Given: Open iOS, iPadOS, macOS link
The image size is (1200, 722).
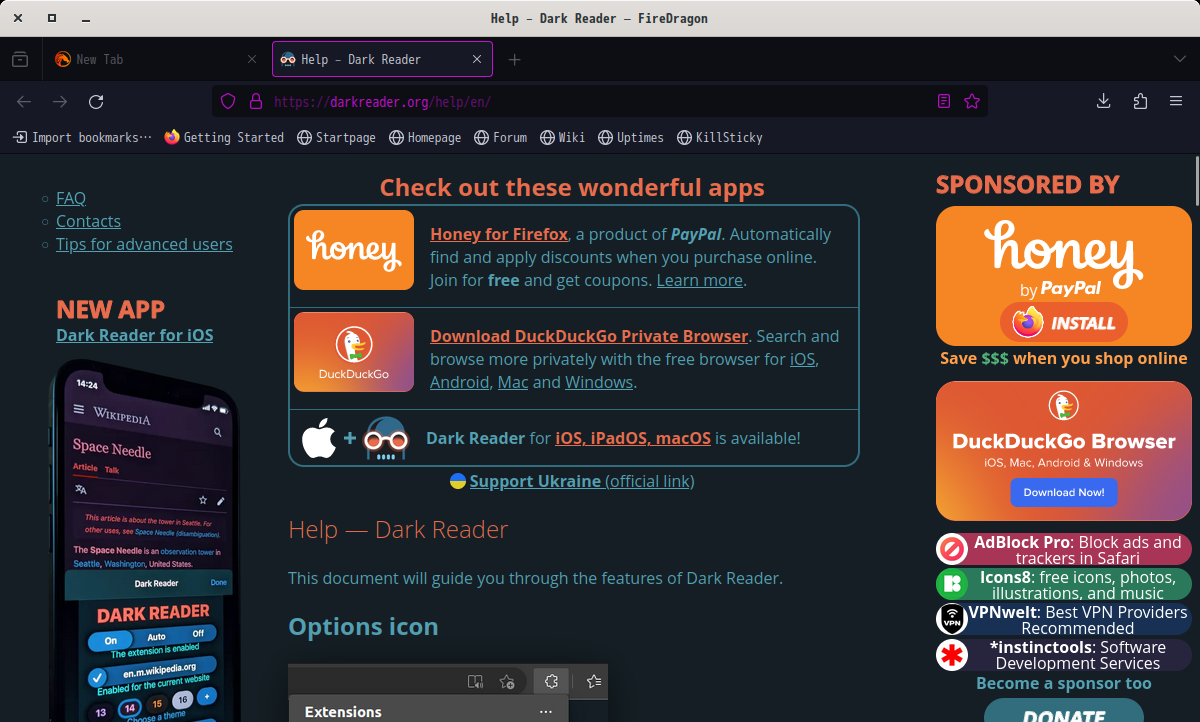Looking at the screenshot, I should [x=633, y=438].
